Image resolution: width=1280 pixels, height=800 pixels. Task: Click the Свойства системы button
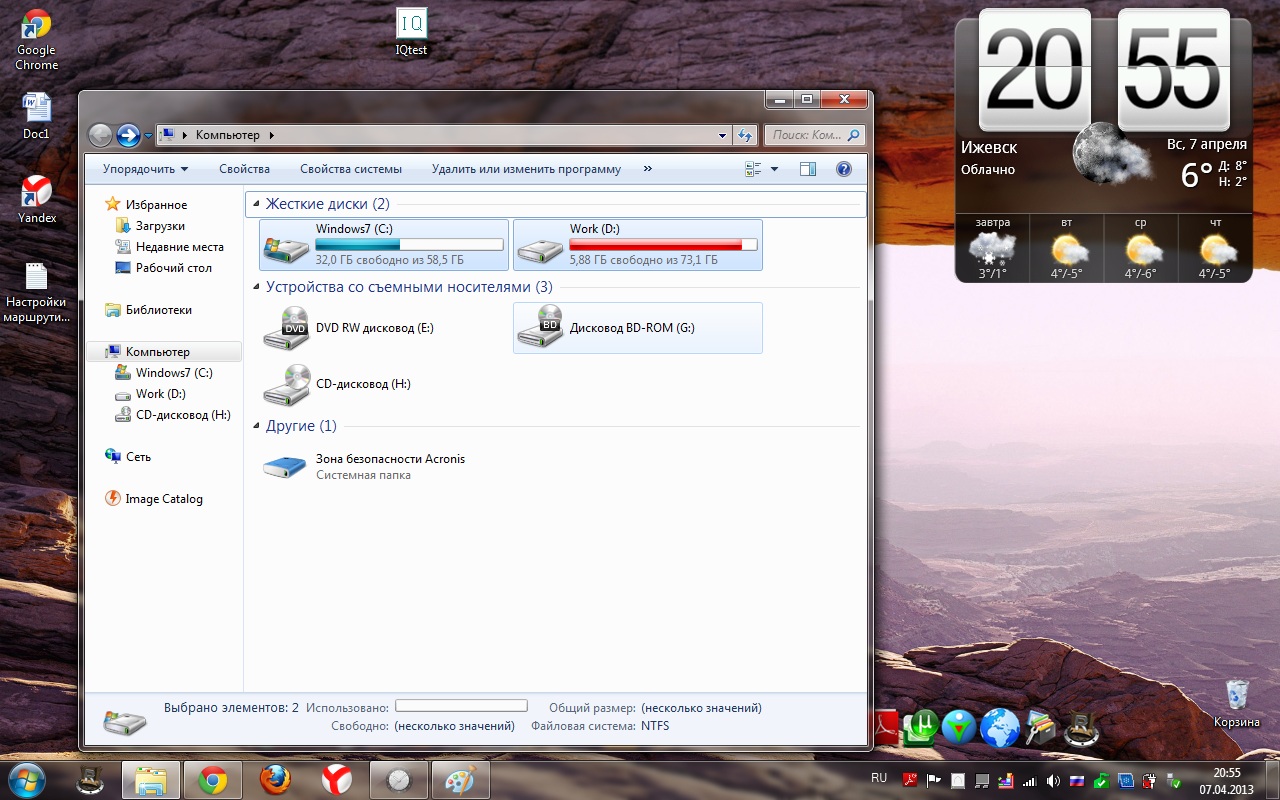[x=351, y=170]
